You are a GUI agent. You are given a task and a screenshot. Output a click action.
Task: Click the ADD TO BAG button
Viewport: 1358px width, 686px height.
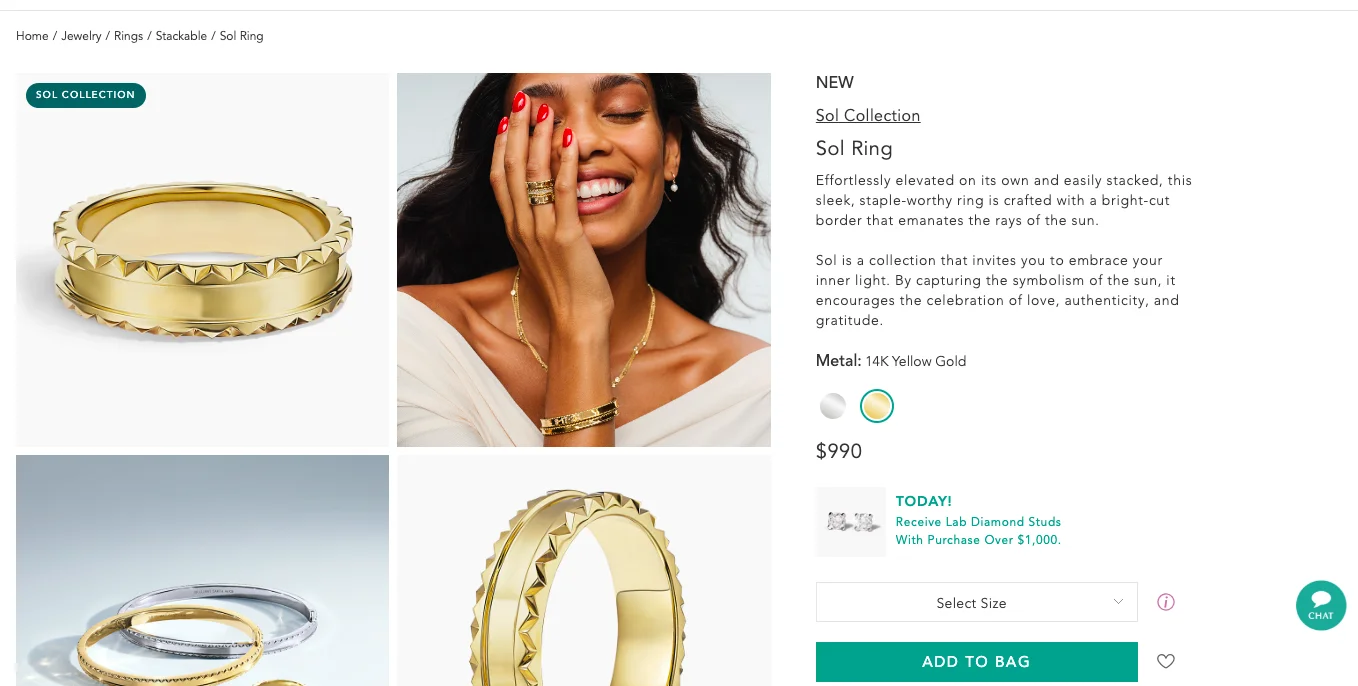click(x=976, y=661)
